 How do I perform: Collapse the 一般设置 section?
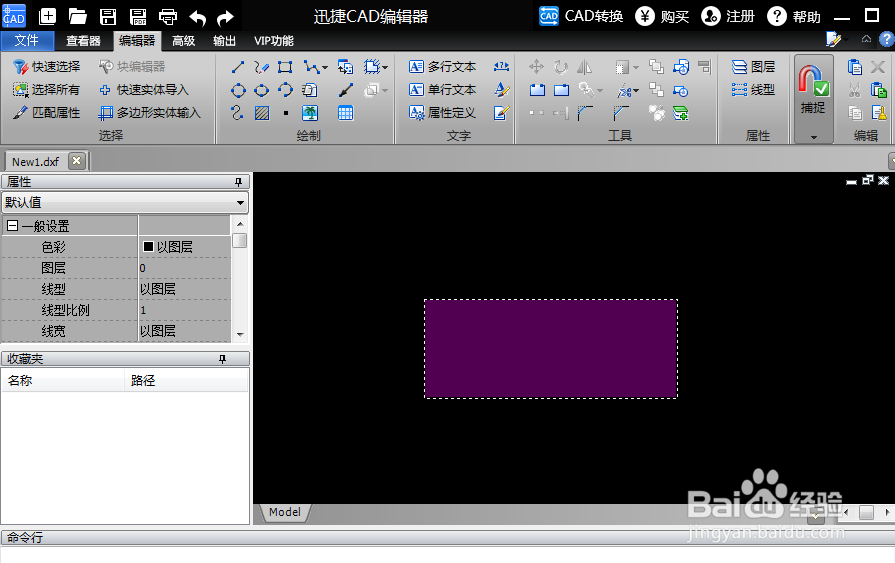pos(12,226)
